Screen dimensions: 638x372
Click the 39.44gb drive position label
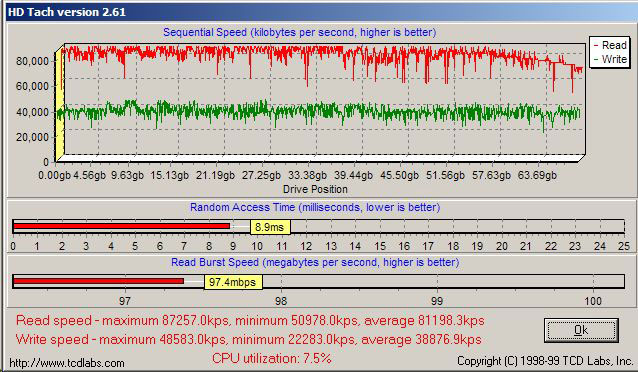pos(353,175)
